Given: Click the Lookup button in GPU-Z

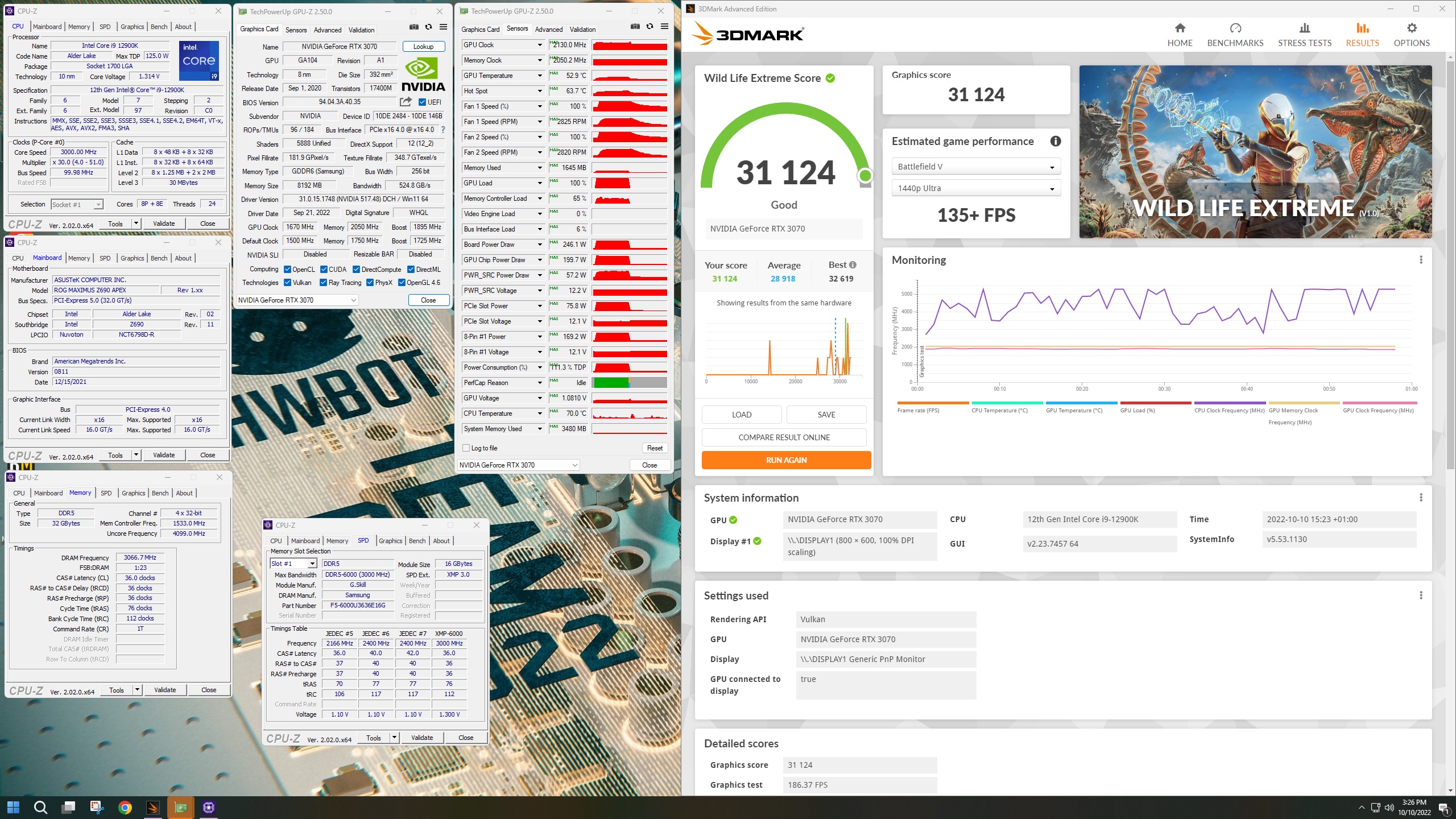Looking at the screenshot, I should click(x=423, y=47).
